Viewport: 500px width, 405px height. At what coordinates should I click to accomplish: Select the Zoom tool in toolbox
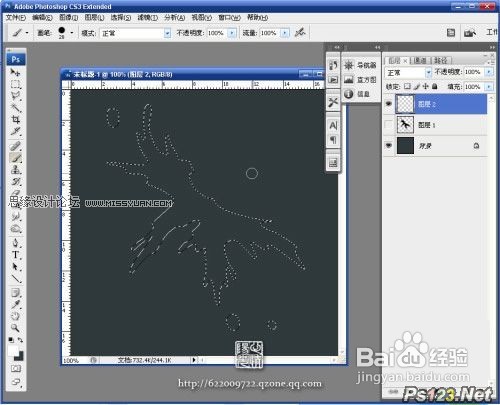click(x=15, y=328)
